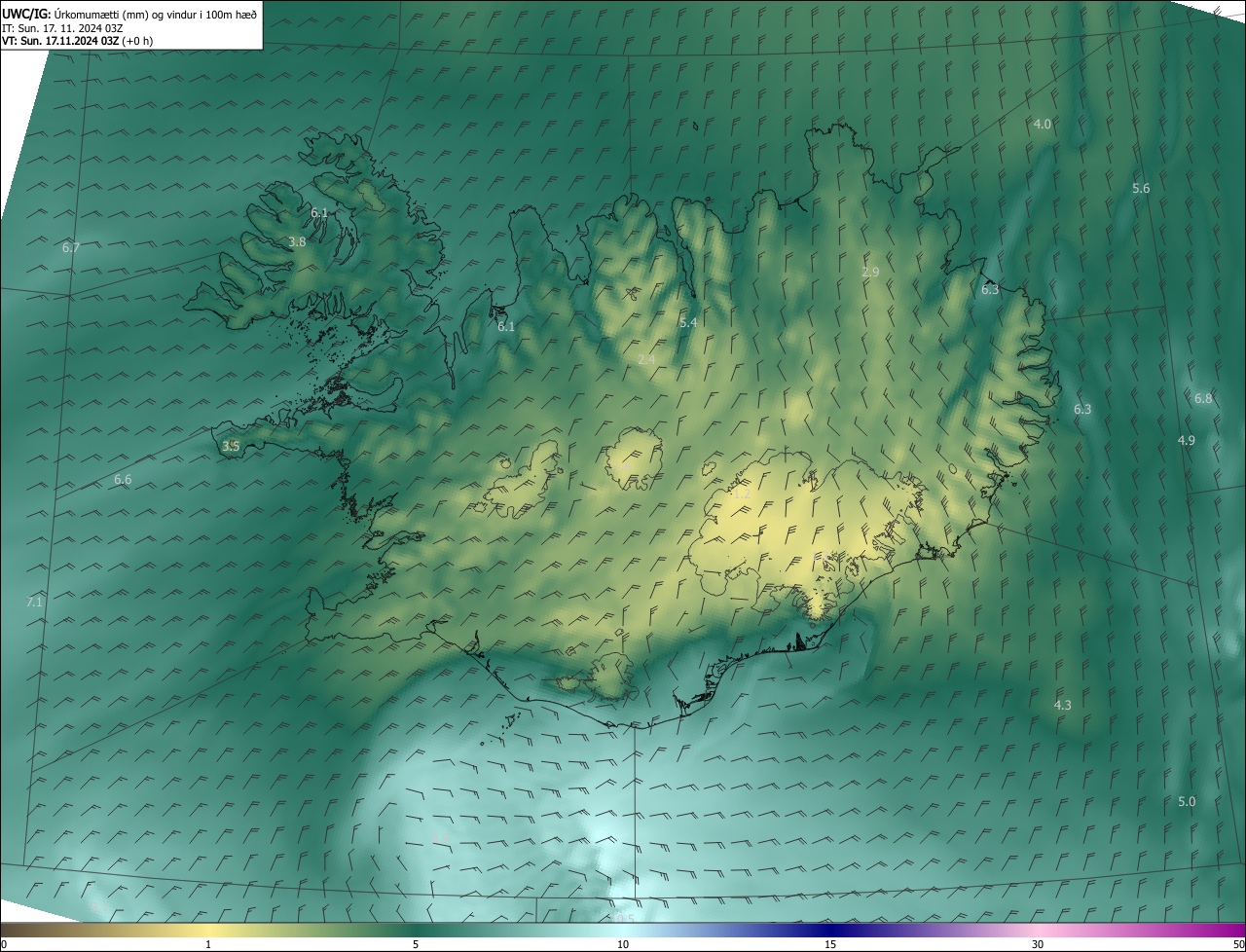
Task: Click the 5.6 value label on the map
Action: [x=1141, y=188]
